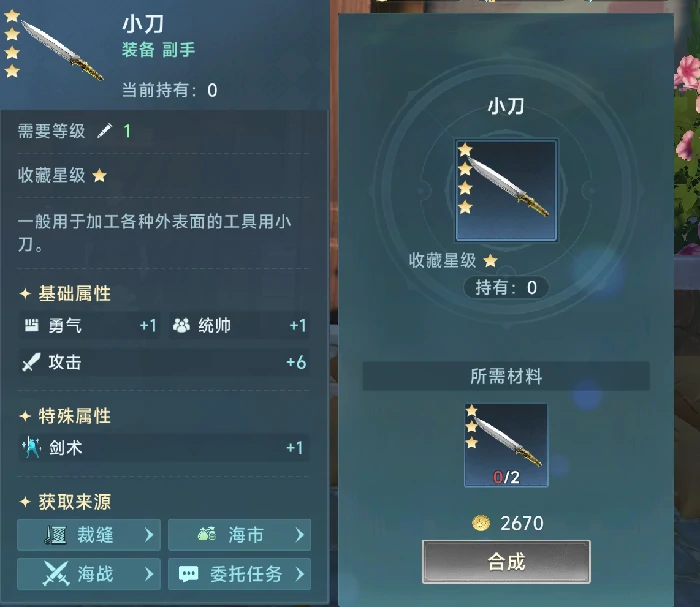Click the gold coin cost 2670
The image size is (700, 607).
[508, 523]
